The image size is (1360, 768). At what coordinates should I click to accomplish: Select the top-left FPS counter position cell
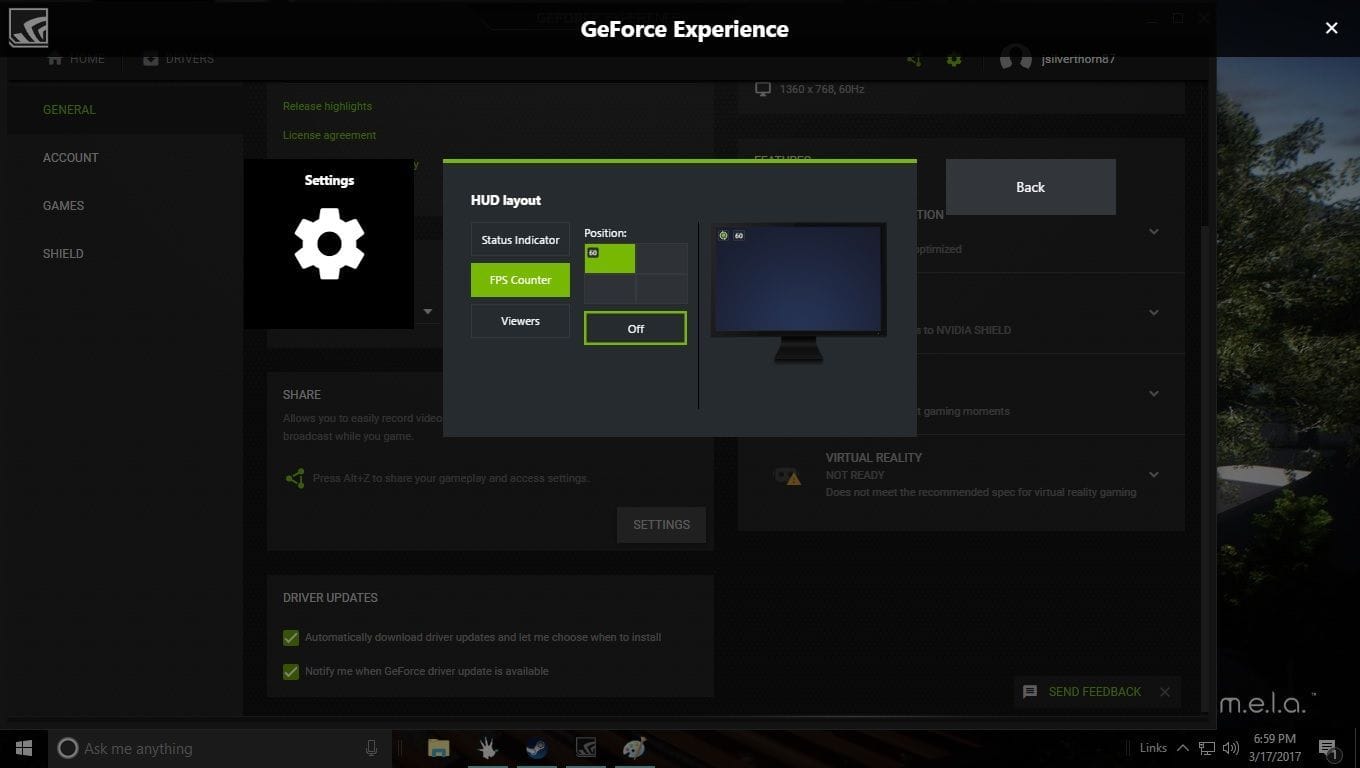609,258
